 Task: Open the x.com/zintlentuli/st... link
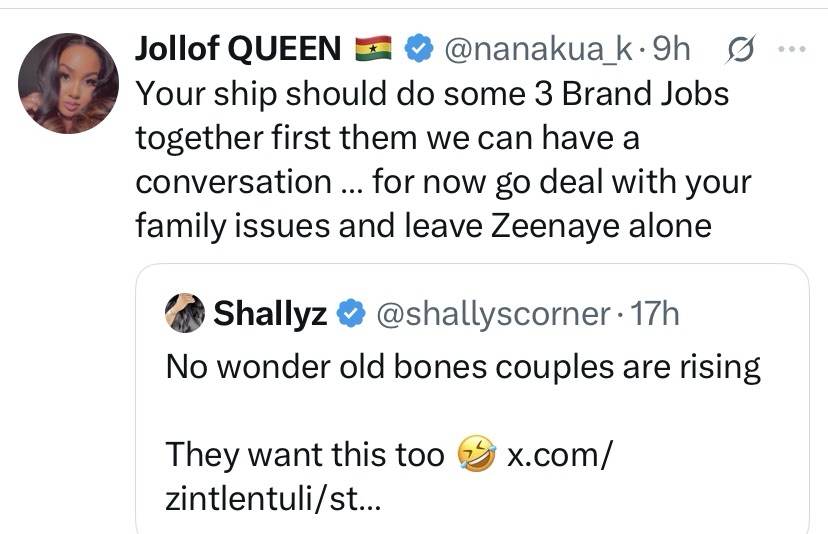[389, 476]
